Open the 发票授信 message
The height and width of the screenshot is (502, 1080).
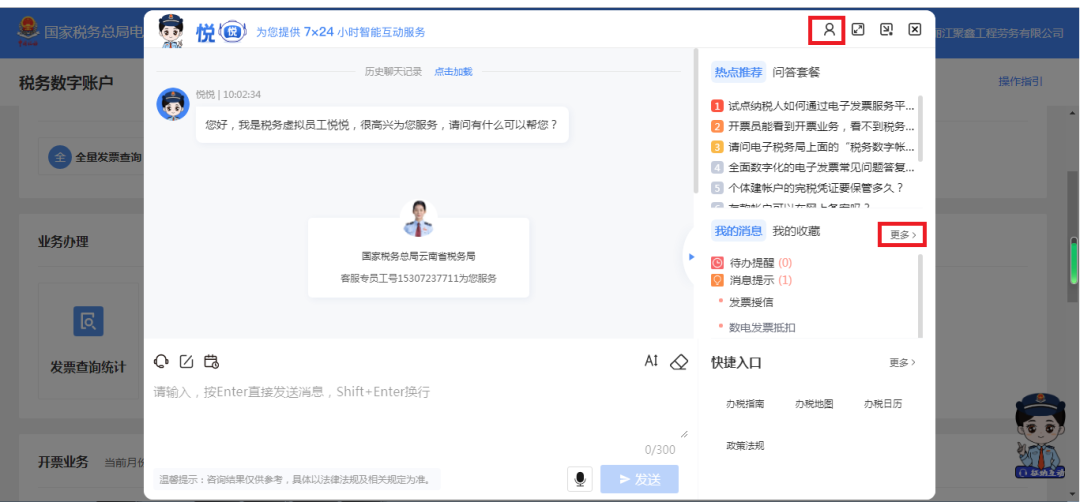[751, 302]
